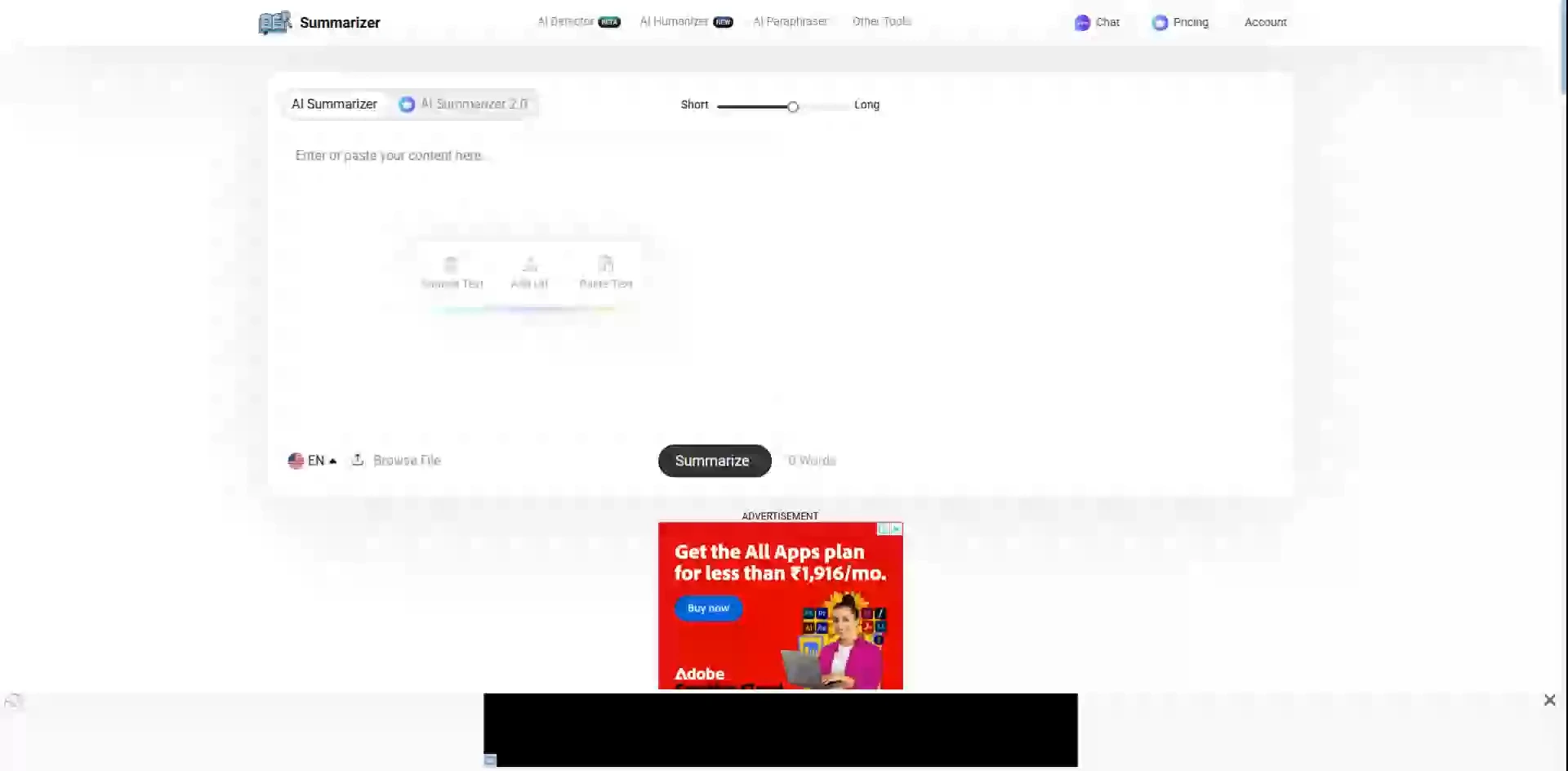Click the Long label of length slider
Image resolution: width=1568 pixels, height=771 pixels.
[866, 105]
